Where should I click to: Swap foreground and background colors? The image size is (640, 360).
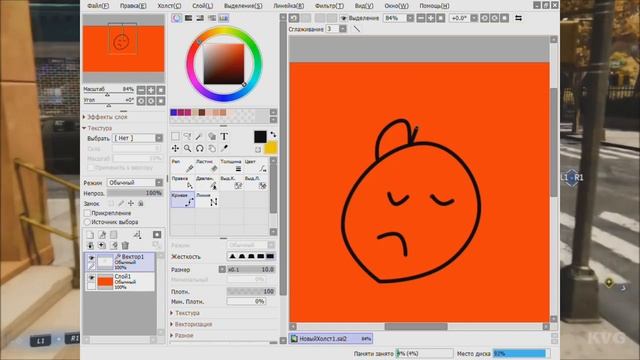[x=273, y=134]
